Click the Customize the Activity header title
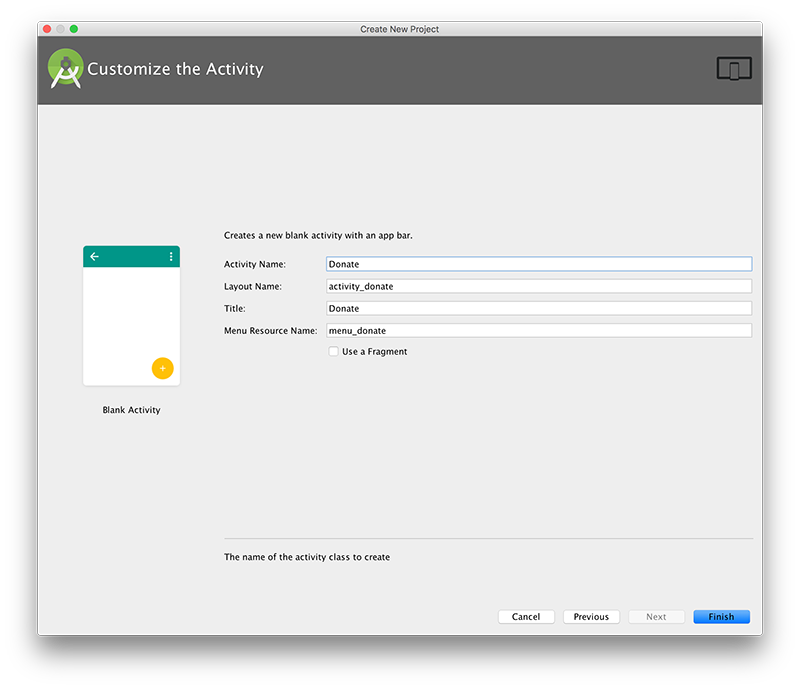This screenshot has height=689, width=800. point(175,69)
